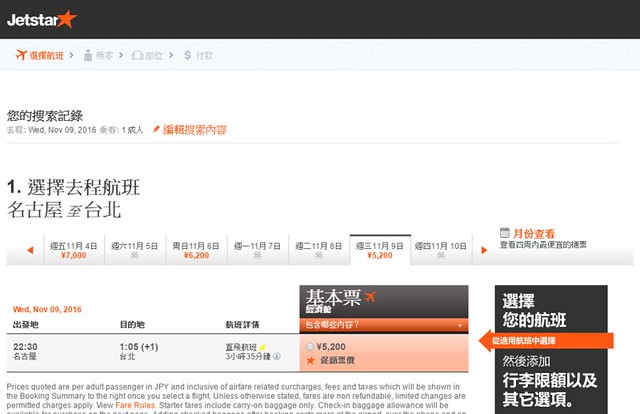Show earlier dates with the left arrow

30,250
